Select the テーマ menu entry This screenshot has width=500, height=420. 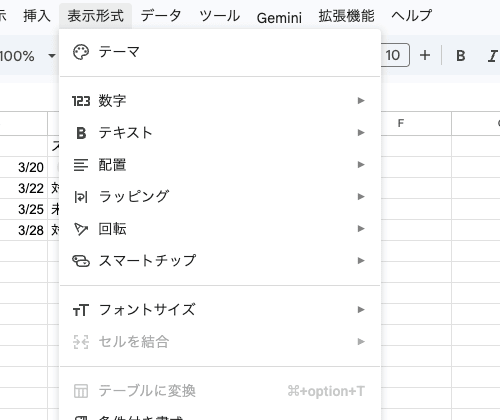tap(220, 52)
